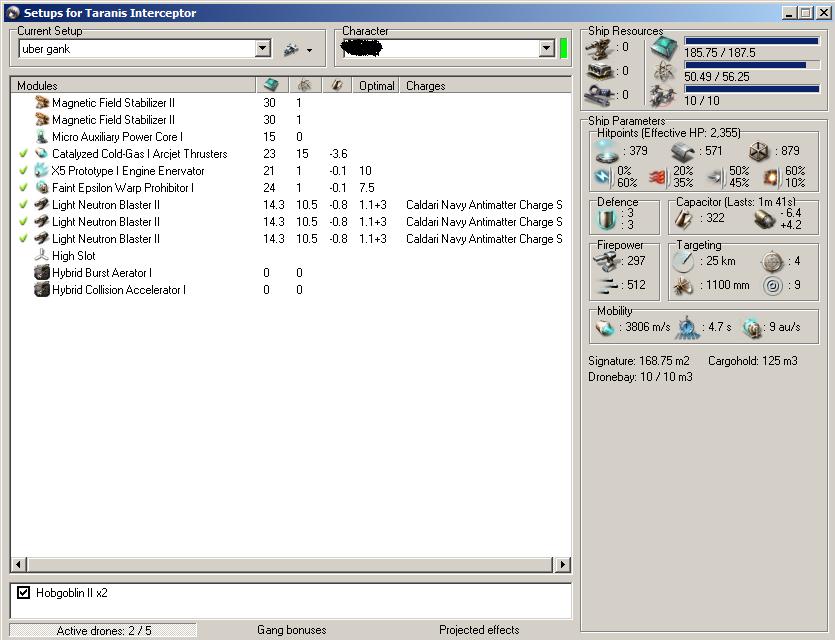Image resolution: width=835 pixels, height=640 pixels.
Task: Open the Current Setup dropdown arrow
Action: click(262, 49)
